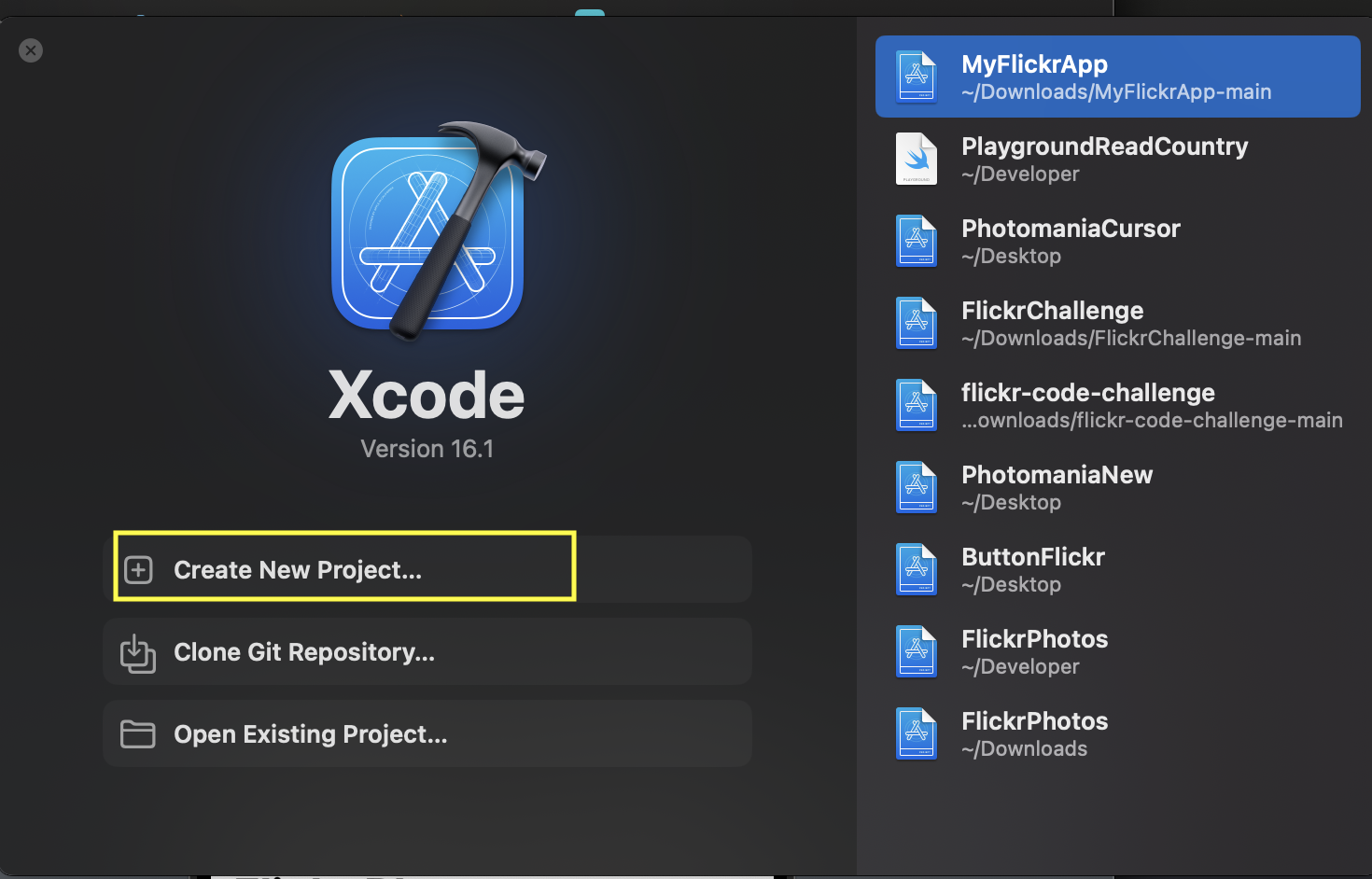Click the FlickrPhotos ~/Developer project icon

tap(917, 651)
